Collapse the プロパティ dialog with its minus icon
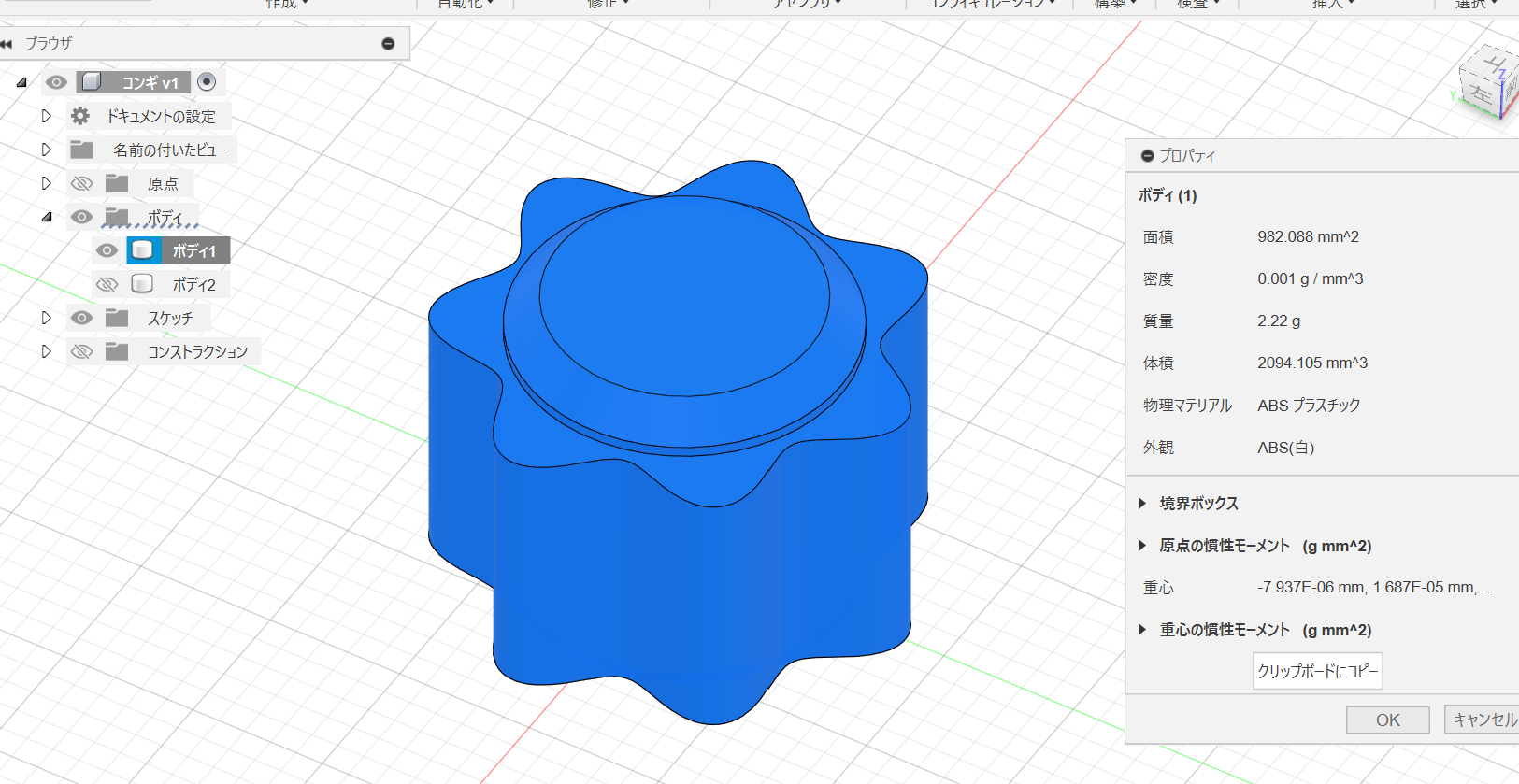Image resolution: width=1519 pixels, height=784 pixels. (x=1147, y=156)
